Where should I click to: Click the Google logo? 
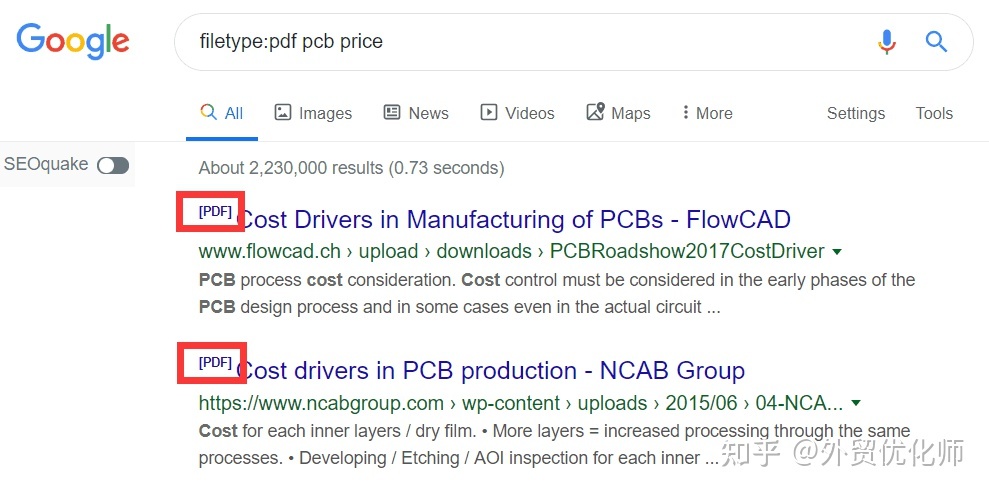(73, 42)
